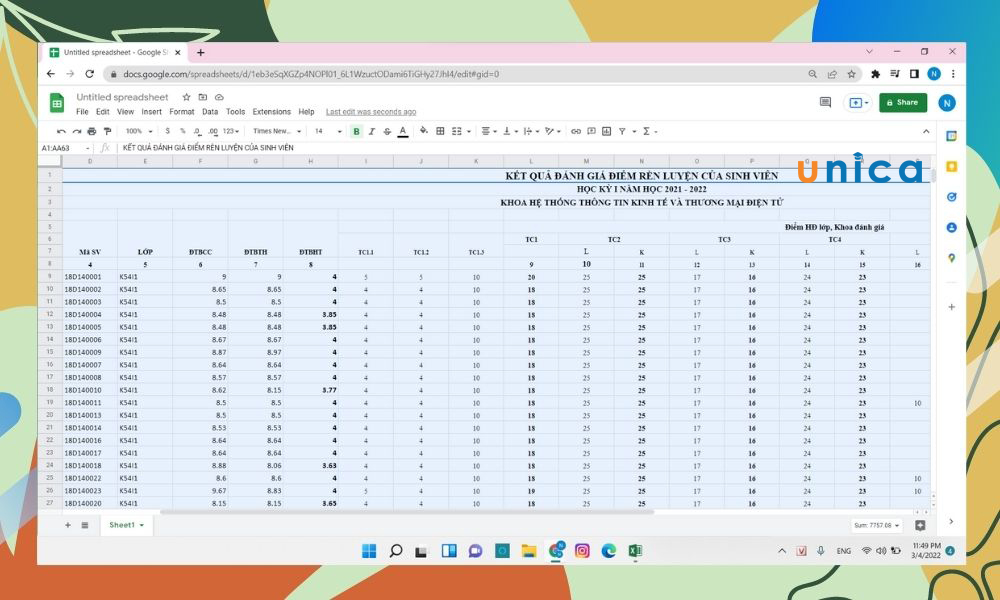Open the Format menu
The height and width of the screenshot is (600, 1000).
[x=182, y=112]
